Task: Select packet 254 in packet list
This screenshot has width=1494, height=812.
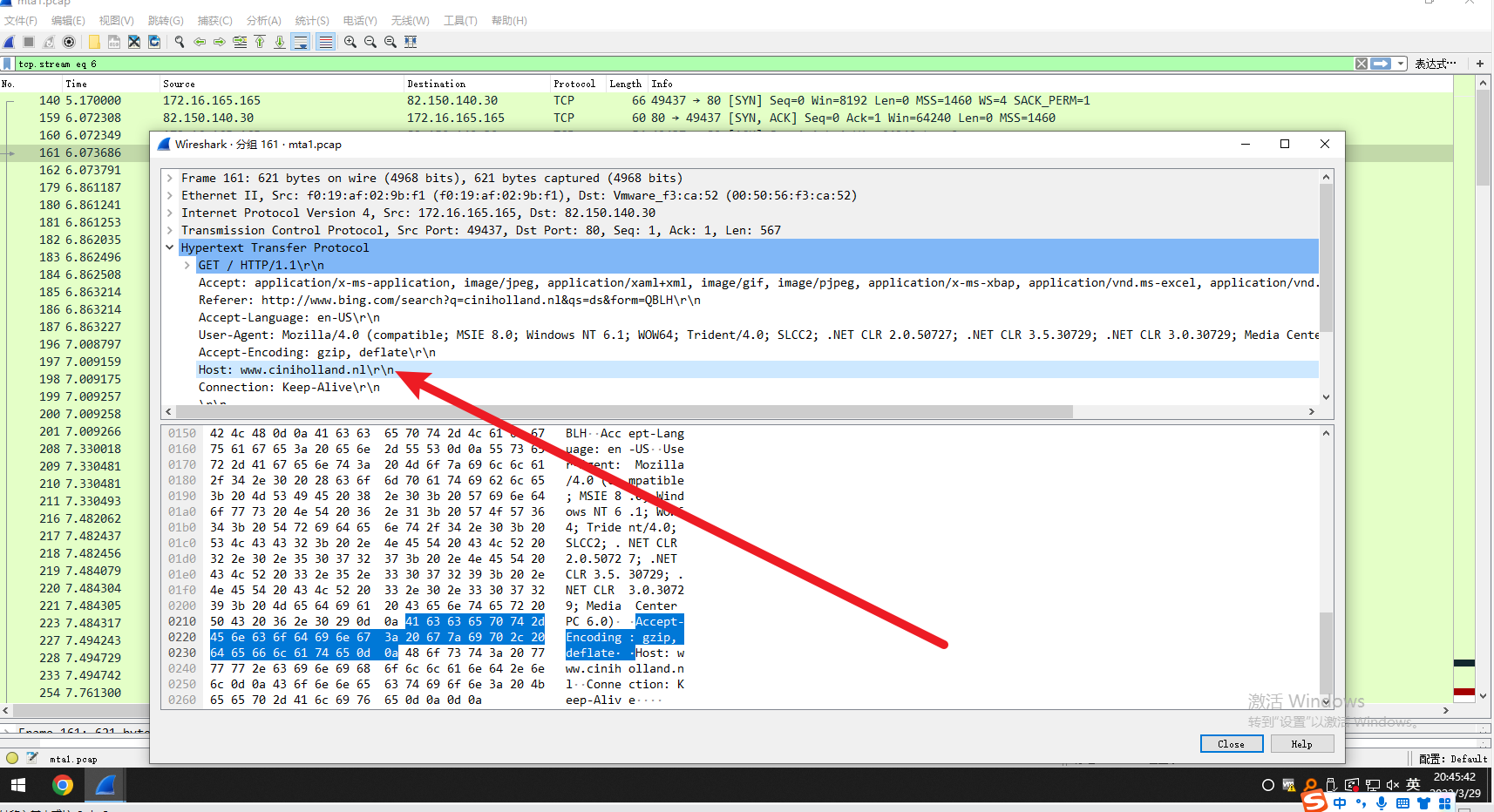Action: click(75, 693)
